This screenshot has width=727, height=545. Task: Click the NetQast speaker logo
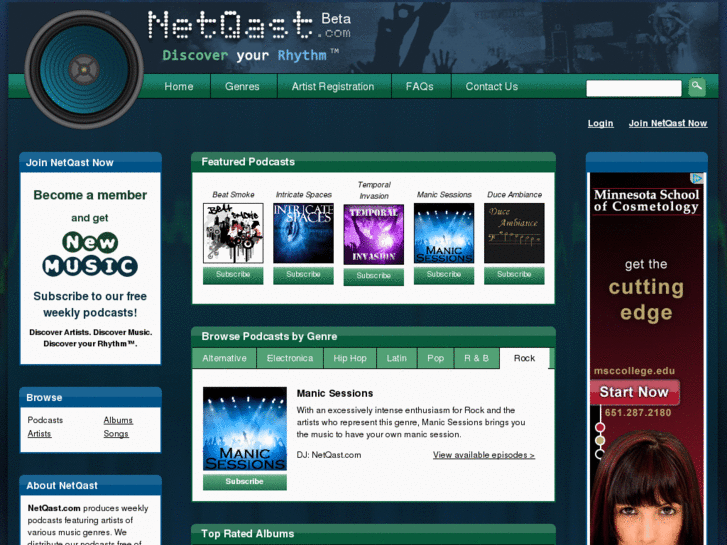[84, 70]
